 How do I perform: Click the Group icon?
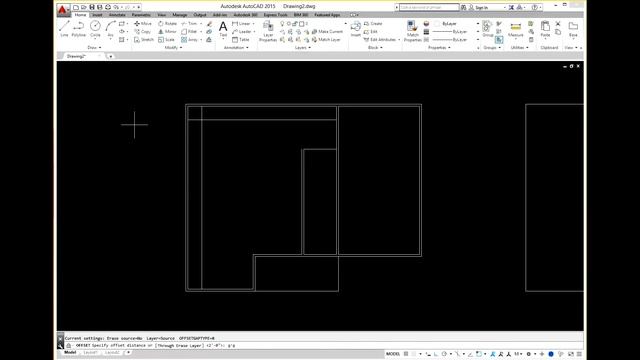[487, 29]
